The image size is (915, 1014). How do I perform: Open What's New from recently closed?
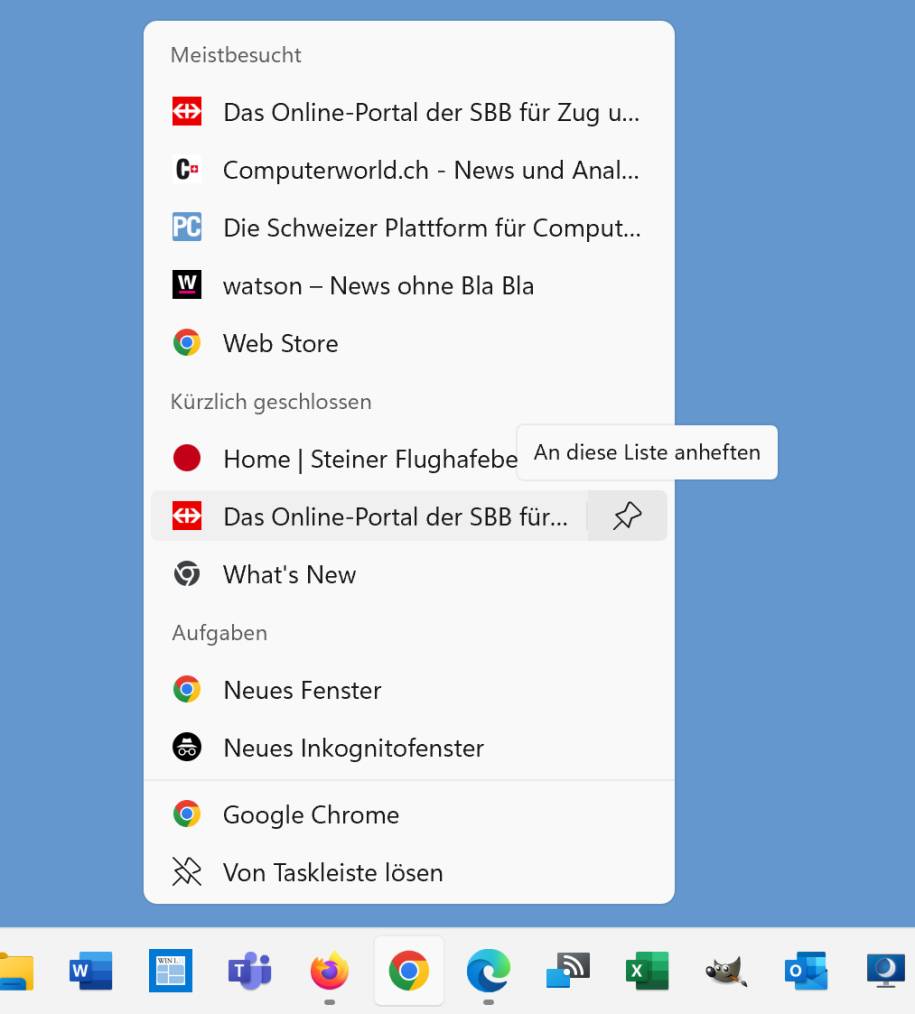coord(289,575)
